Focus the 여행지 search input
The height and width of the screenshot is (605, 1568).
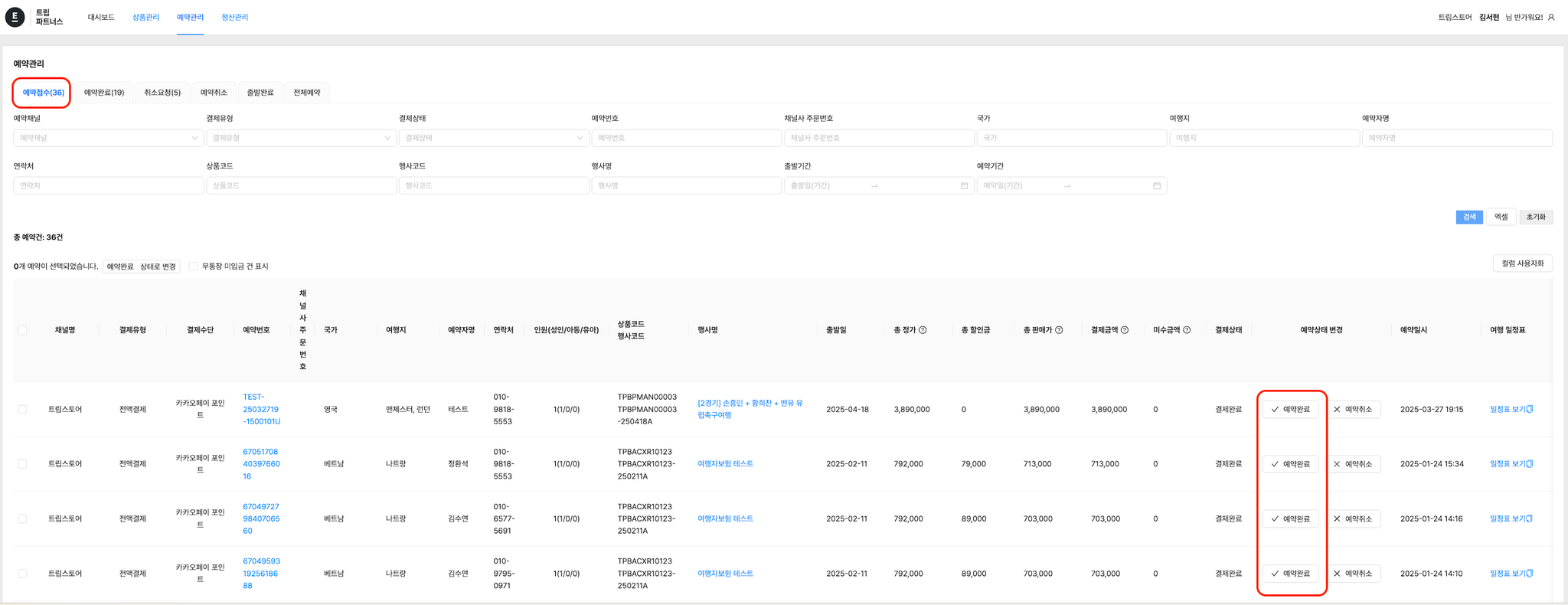(x=1265, y=138)
